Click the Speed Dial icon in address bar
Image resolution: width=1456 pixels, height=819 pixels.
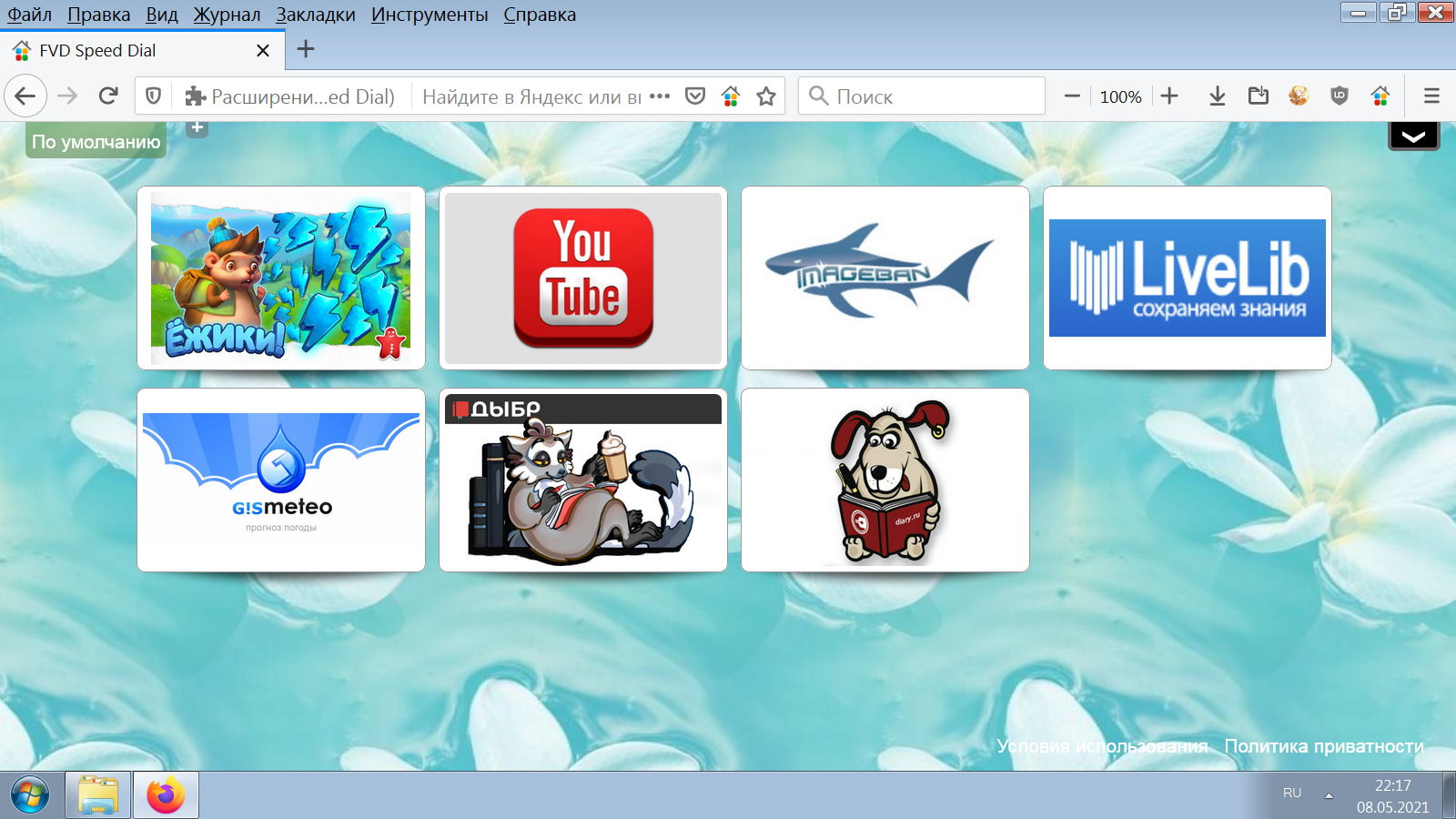730,96
